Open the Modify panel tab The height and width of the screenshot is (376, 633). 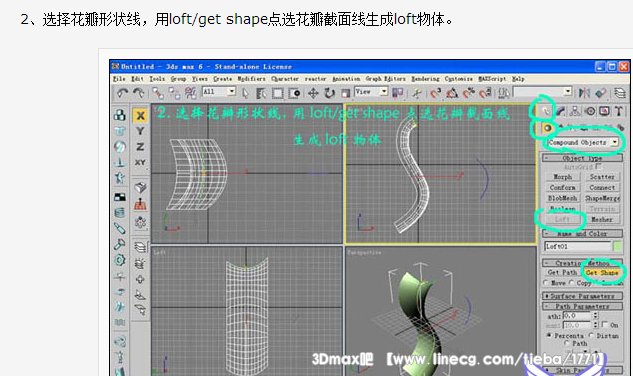point(561,111)
